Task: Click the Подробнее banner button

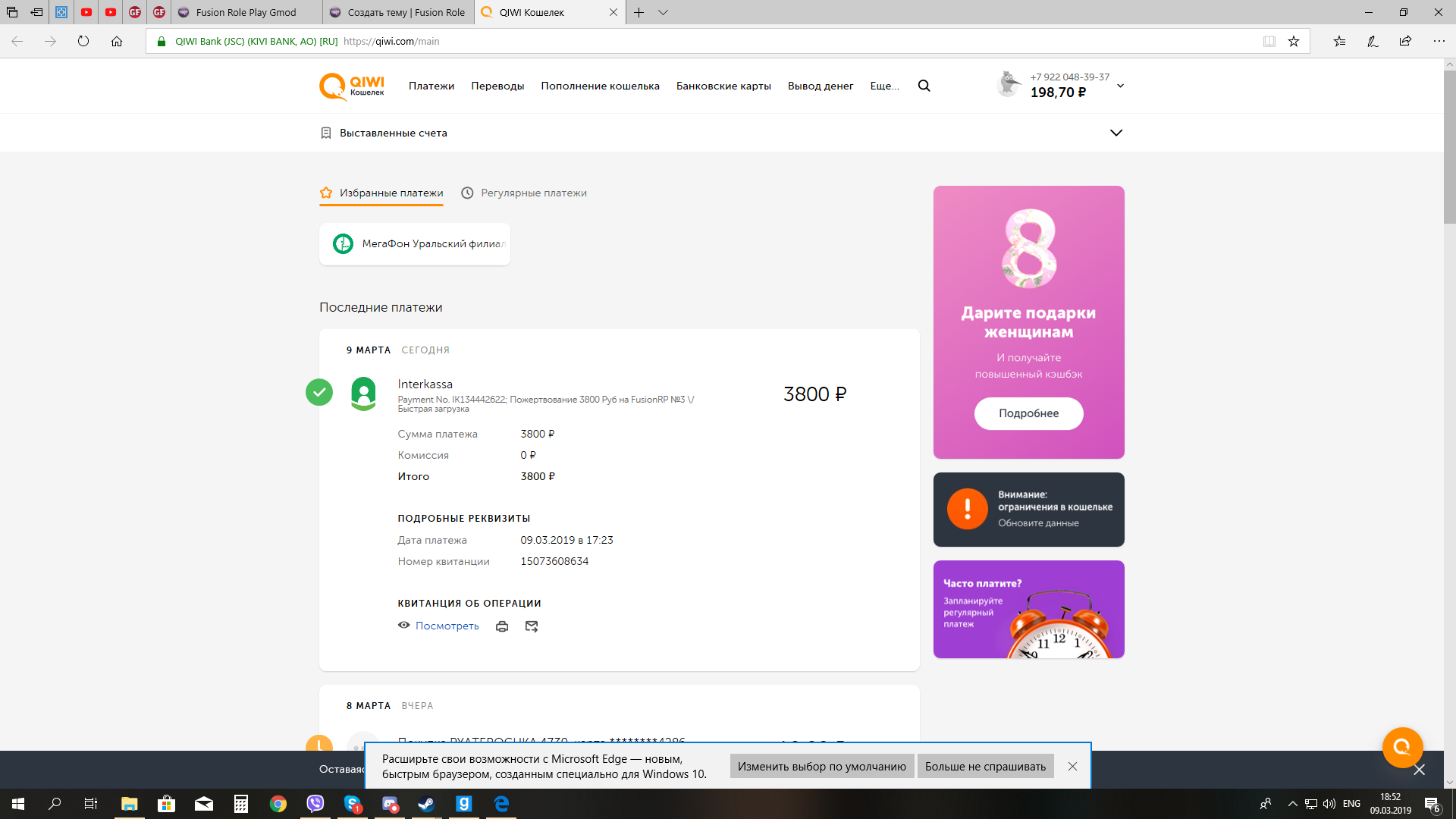Action: [1028, 413]
